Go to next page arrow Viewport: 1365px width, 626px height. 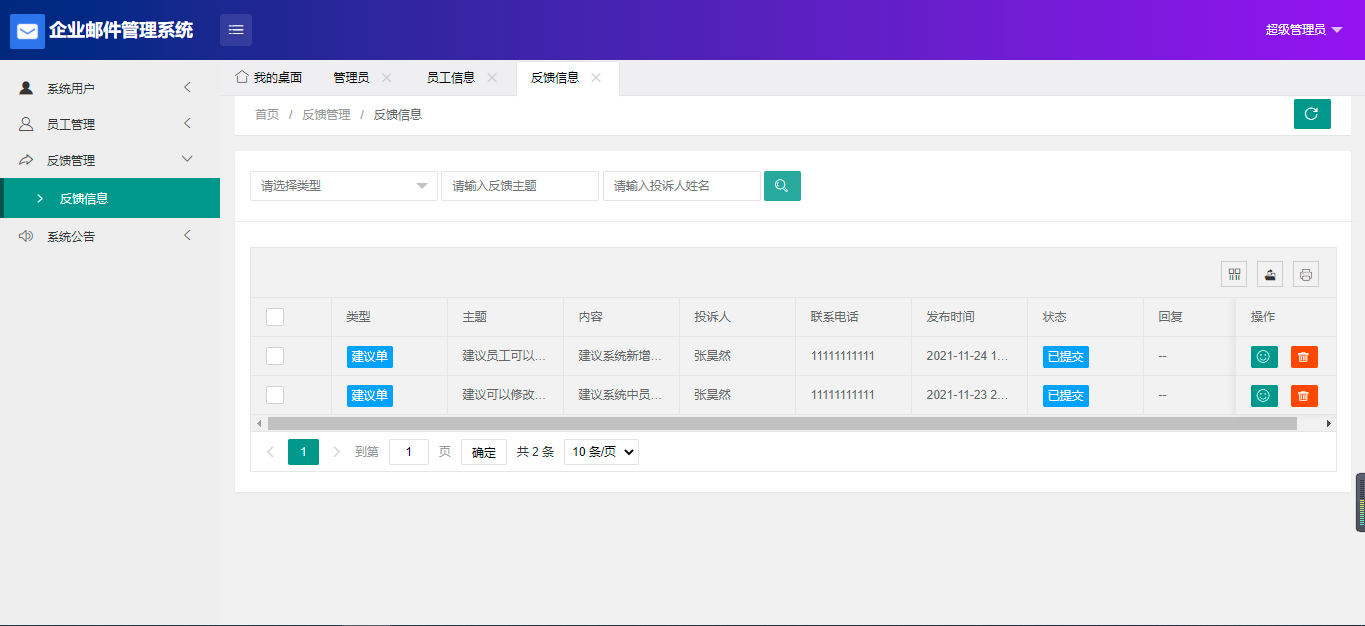pyautogui.click(x=336, y=452)
